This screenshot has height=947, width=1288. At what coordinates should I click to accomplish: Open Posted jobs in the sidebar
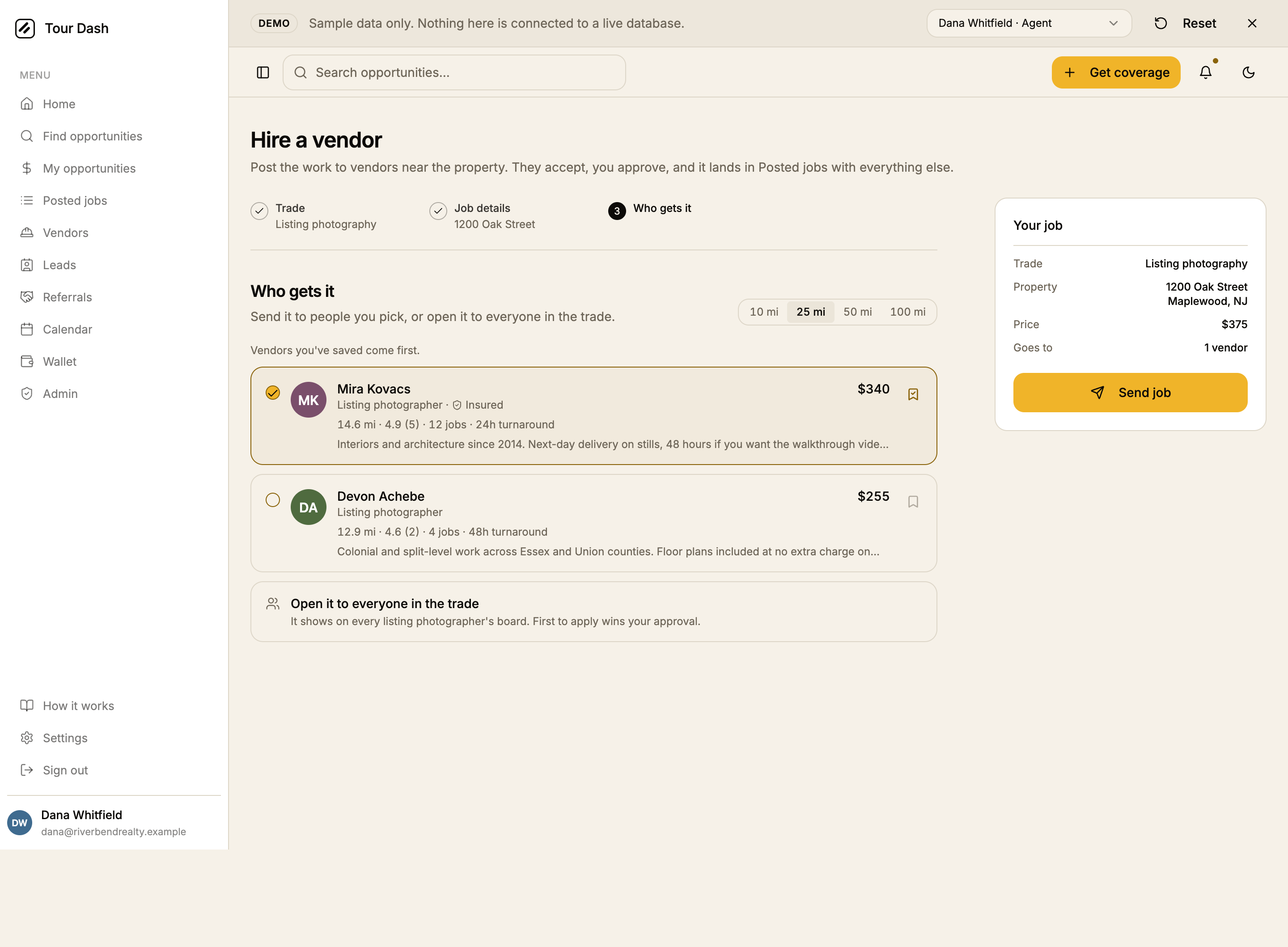114,201
